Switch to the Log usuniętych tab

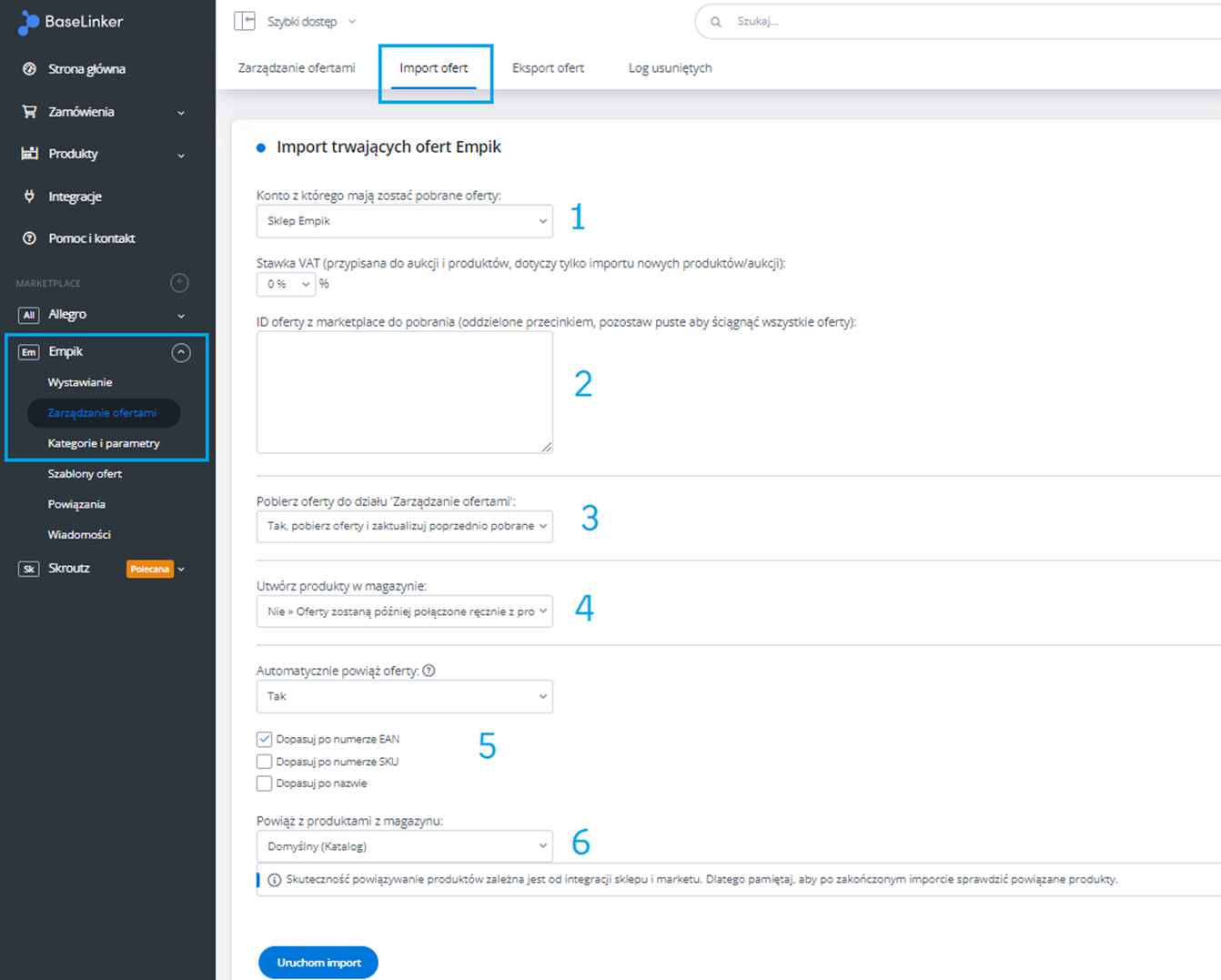point(670,68)
